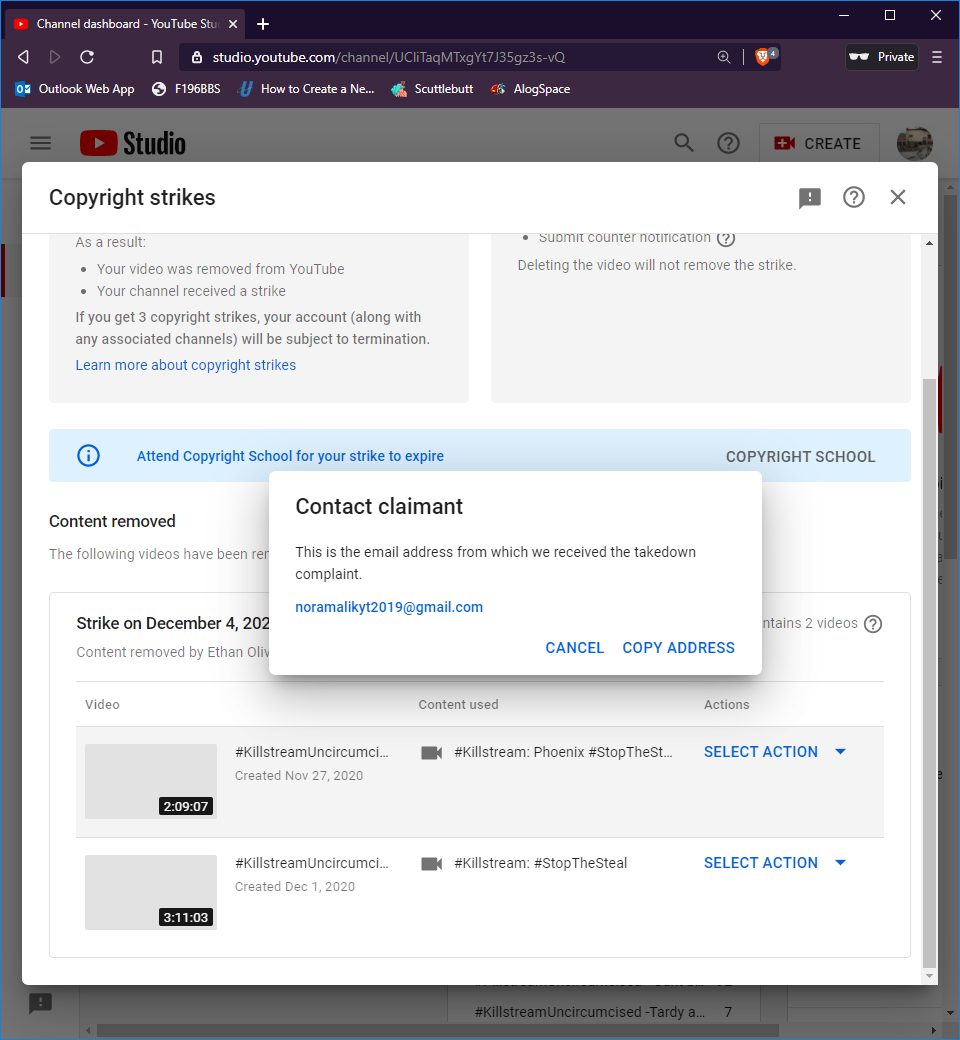This screenshot has width=960, height=1040.
Task: Click the Private window sunglasses indicator
Action: coord(881,57)
